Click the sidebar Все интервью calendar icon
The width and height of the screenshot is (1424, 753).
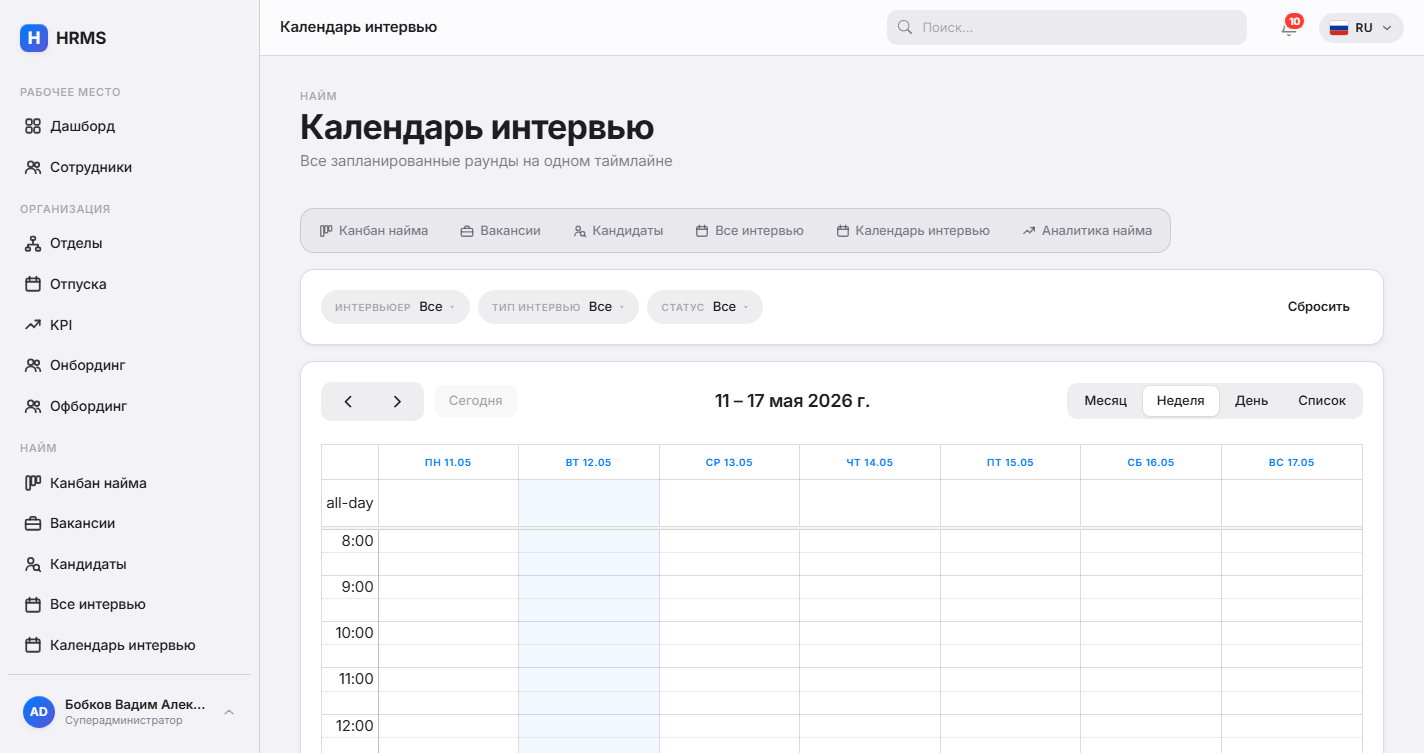[33, 605]
